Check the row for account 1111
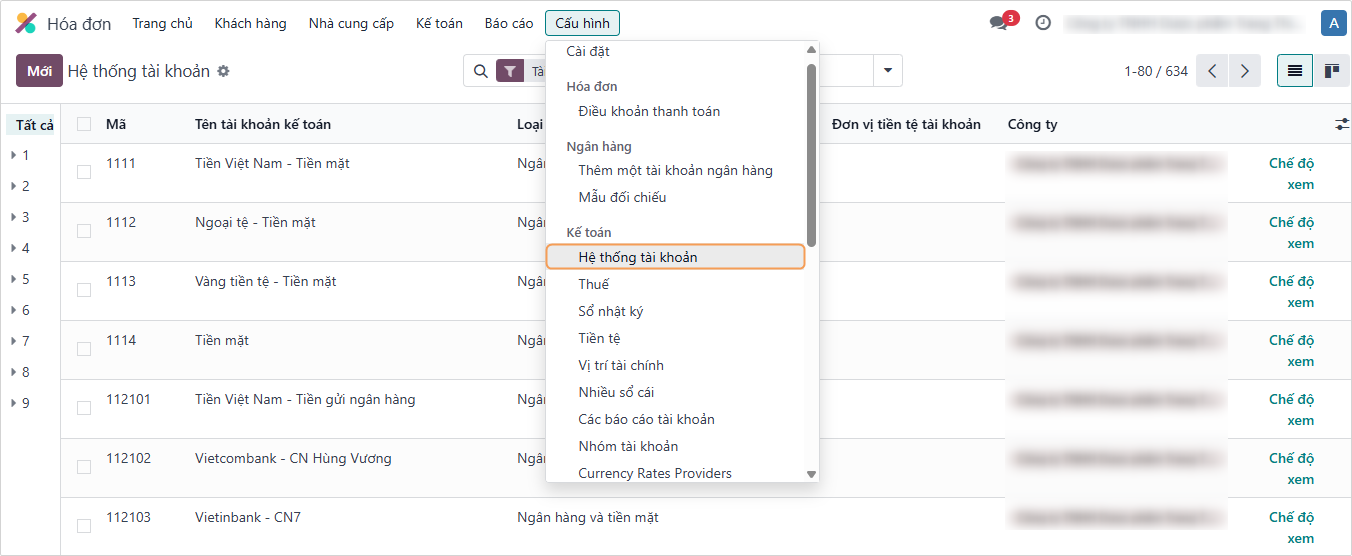The image size is (1352, 556). click(84, 172)
